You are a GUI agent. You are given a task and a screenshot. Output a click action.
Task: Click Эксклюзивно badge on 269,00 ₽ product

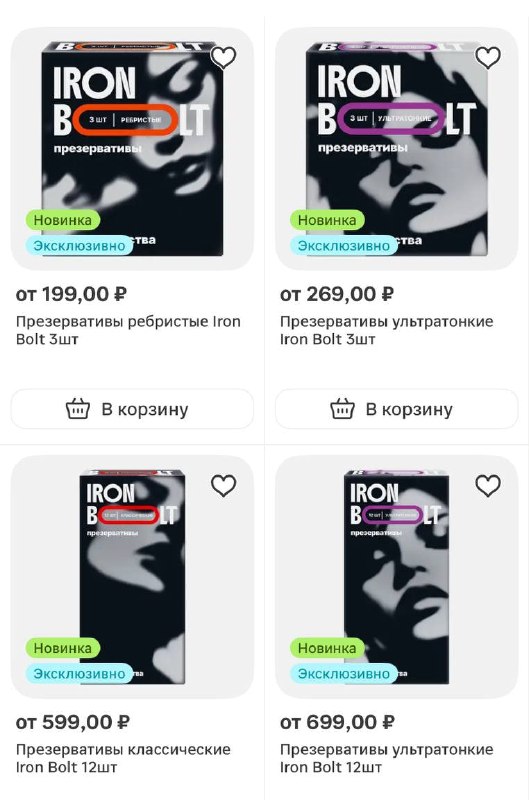[x=344, y=245]
